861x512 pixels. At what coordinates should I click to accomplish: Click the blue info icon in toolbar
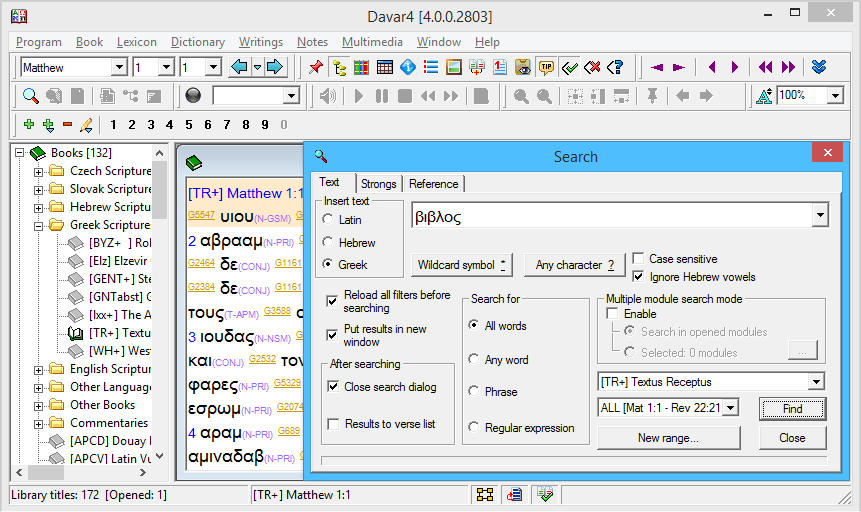coord(408,67)
